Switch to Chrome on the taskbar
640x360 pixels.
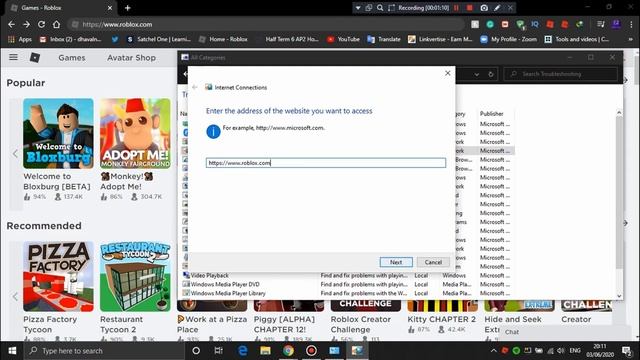(289, 351)
